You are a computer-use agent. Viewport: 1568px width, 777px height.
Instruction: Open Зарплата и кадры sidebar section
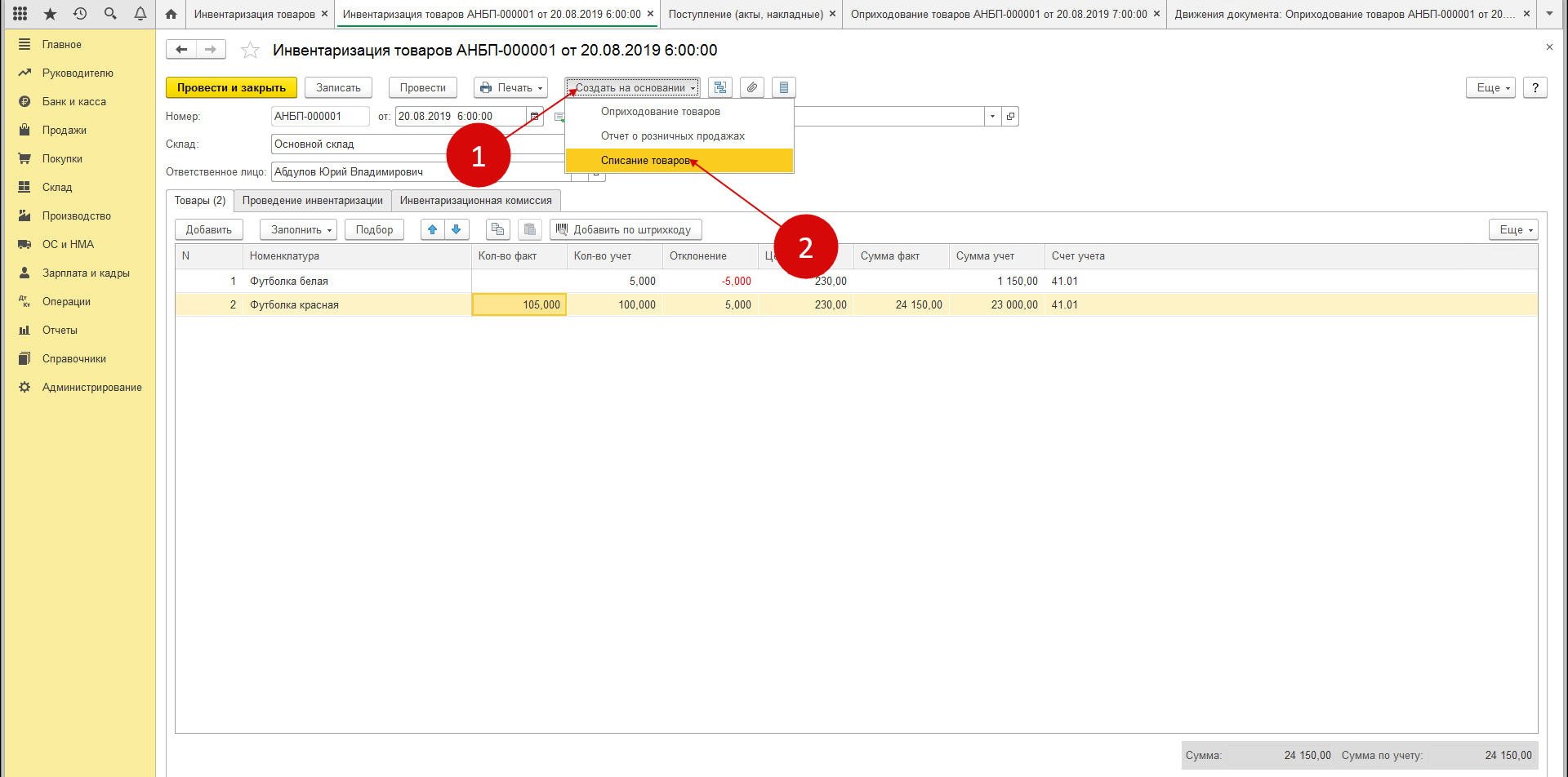[79, 273]
